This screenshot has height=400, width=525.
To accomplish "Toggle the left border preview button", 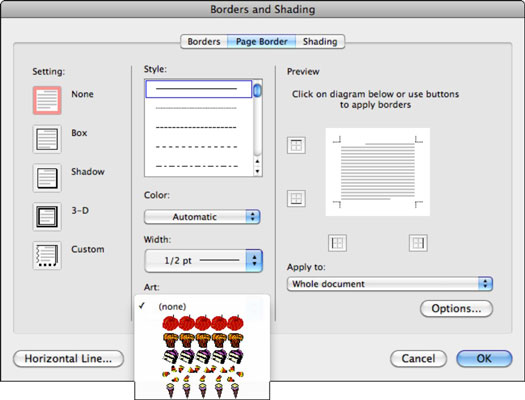I will (337, 243).
